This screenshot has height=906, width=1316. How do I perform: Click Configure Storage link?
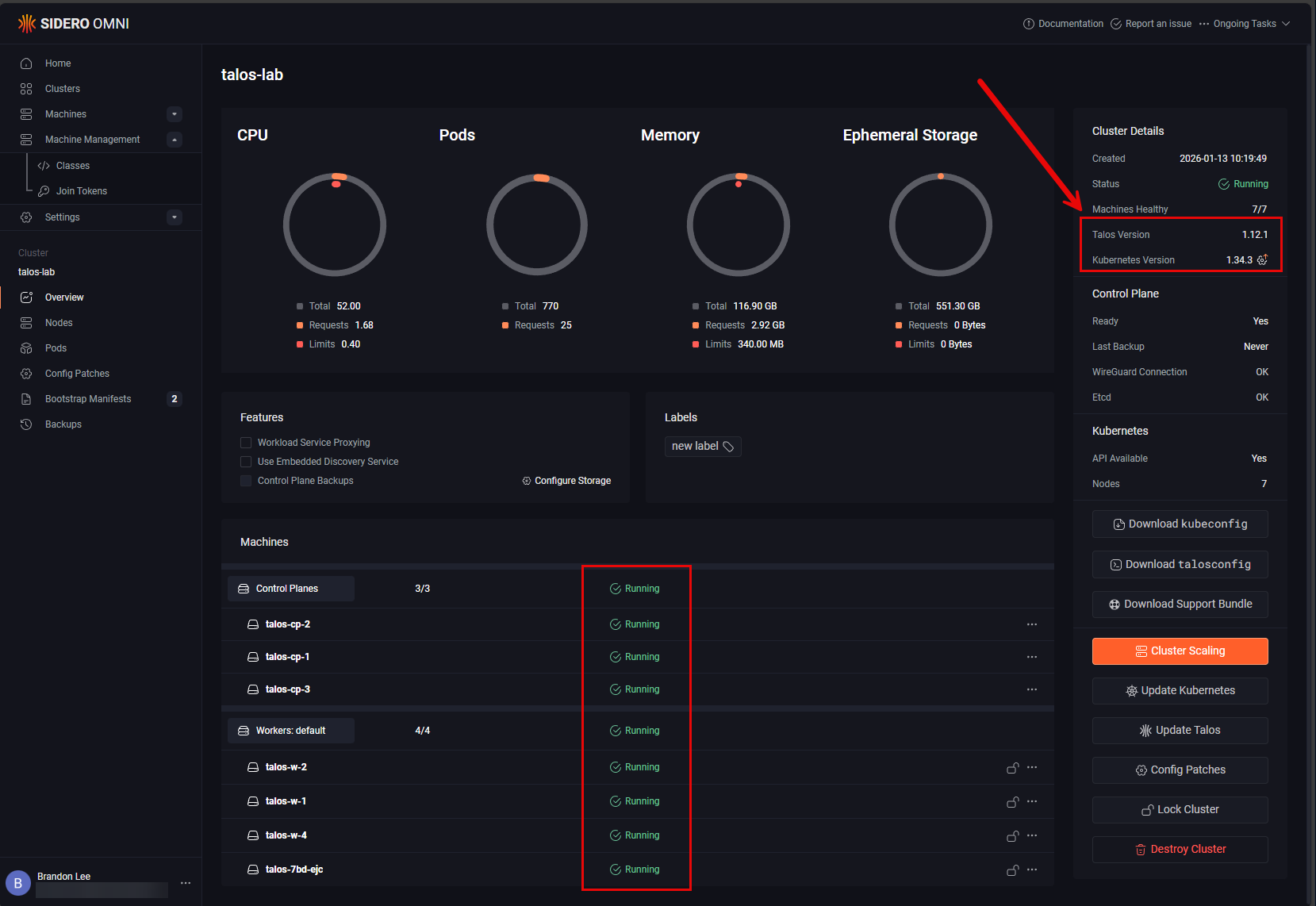point(566,481)
